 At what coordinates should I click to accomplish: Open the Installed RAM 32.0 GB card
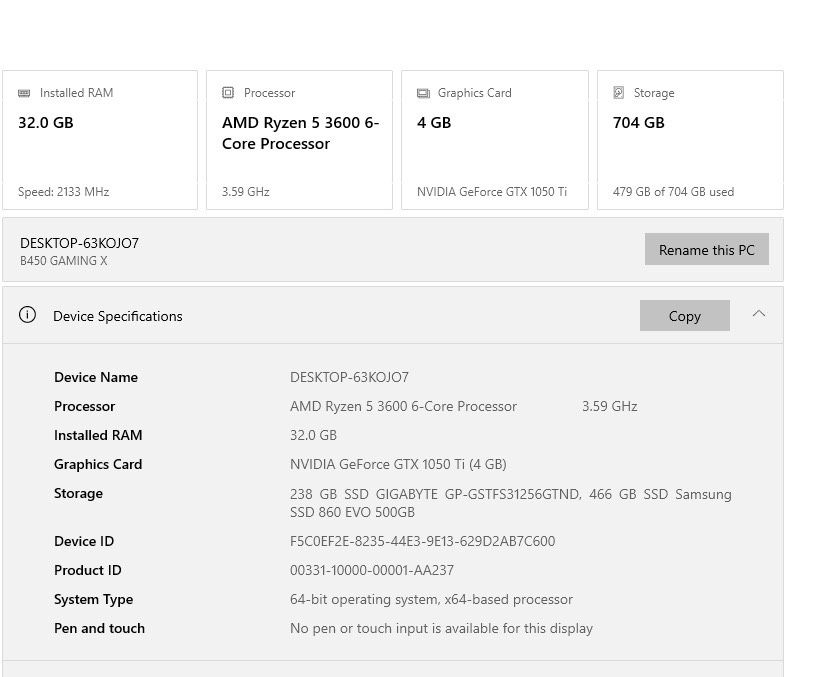coord(100,140)
